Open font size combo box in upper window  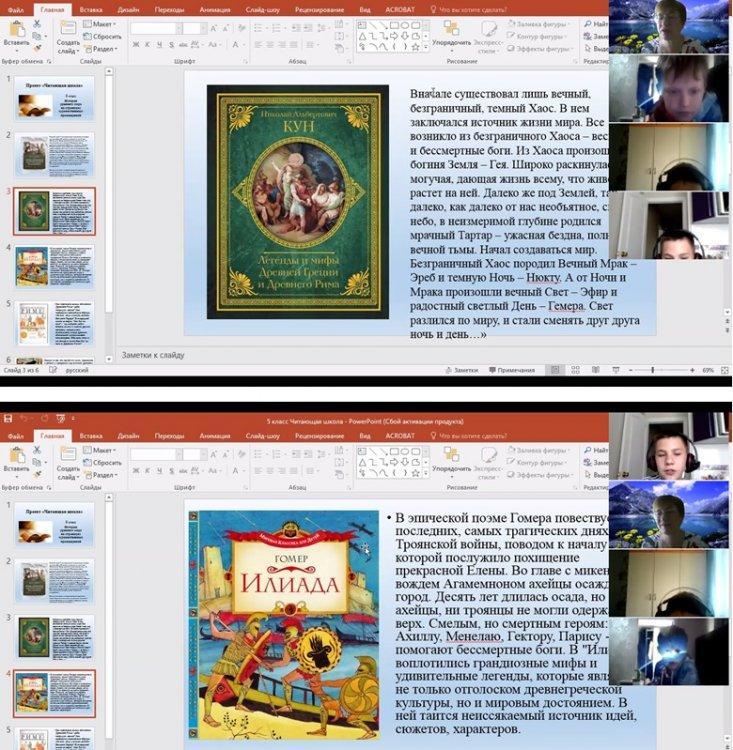pyautogui.click(x=194, y=29)
